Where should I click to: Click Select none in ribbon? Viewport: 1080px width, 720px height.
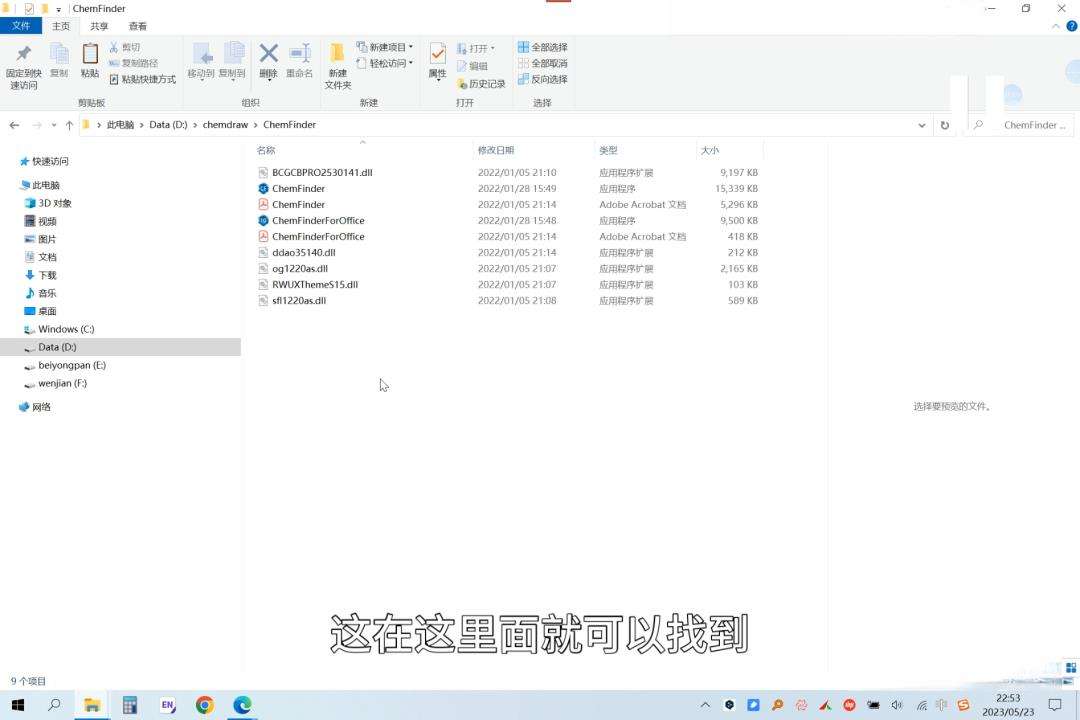tap(543, 63)
